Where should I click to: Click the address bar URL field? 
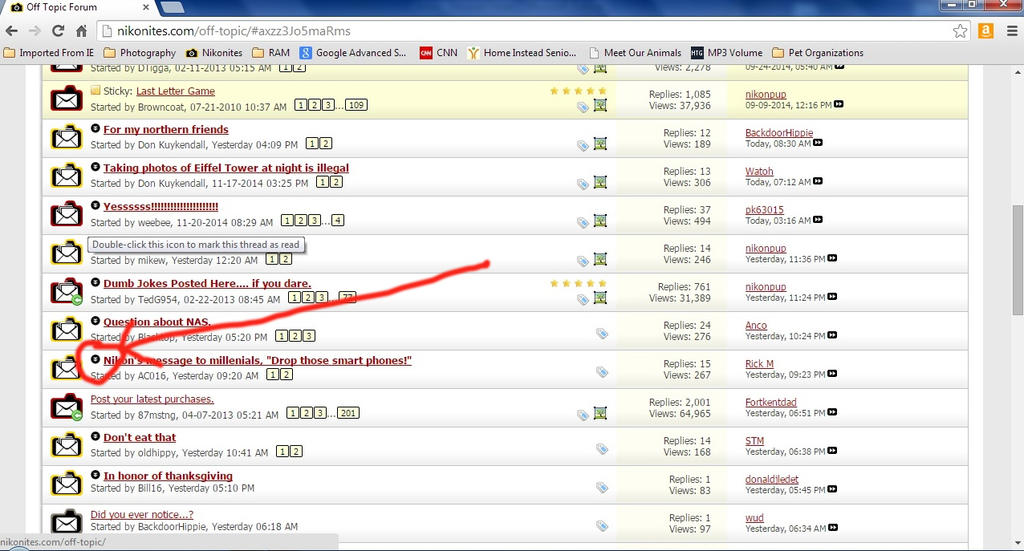500,30
